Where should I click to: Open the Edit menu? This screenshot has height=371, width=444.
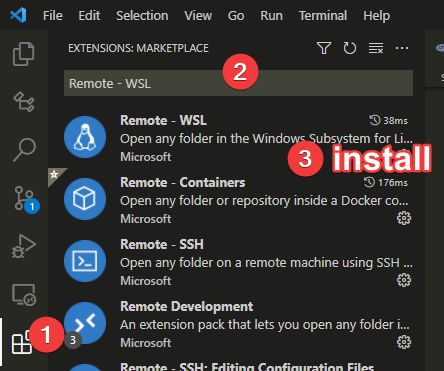[89, 16]
